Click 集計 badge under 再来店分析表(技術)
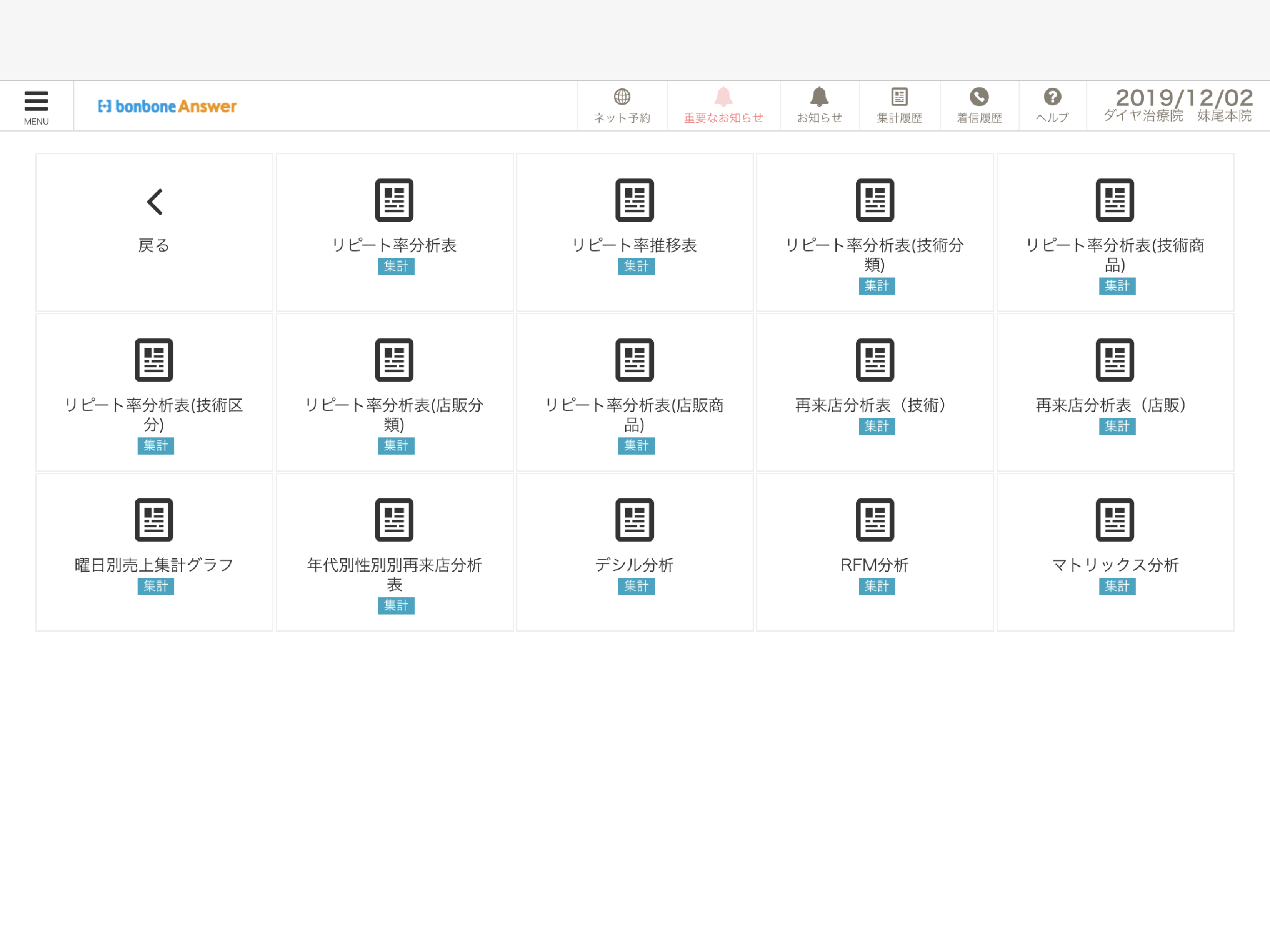The height and width of the screenshot is (952, 1270). coord(877,427)
